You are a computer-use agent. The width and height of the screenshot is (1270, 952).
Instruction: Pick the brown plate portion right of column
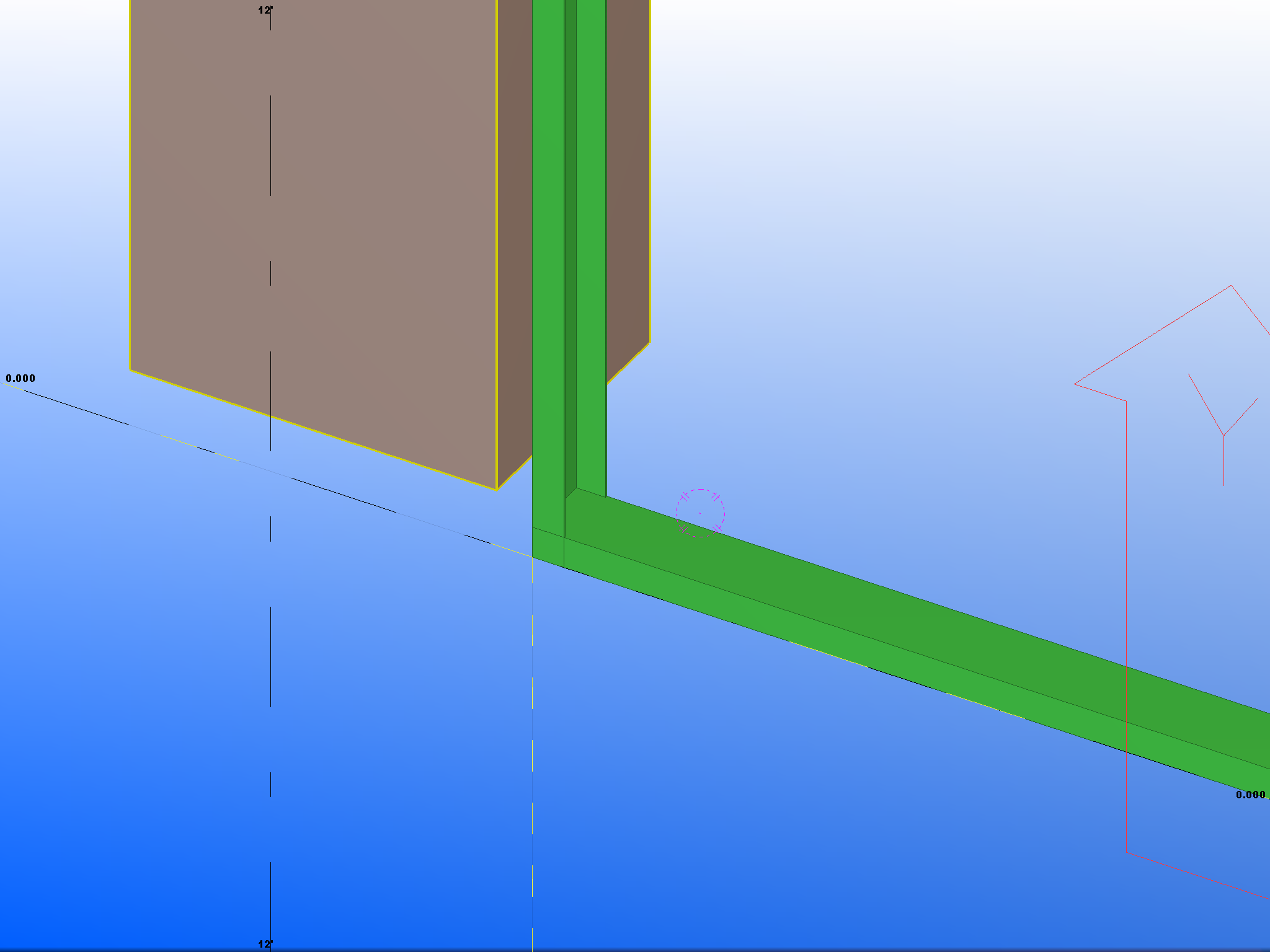tap(628, 186)
